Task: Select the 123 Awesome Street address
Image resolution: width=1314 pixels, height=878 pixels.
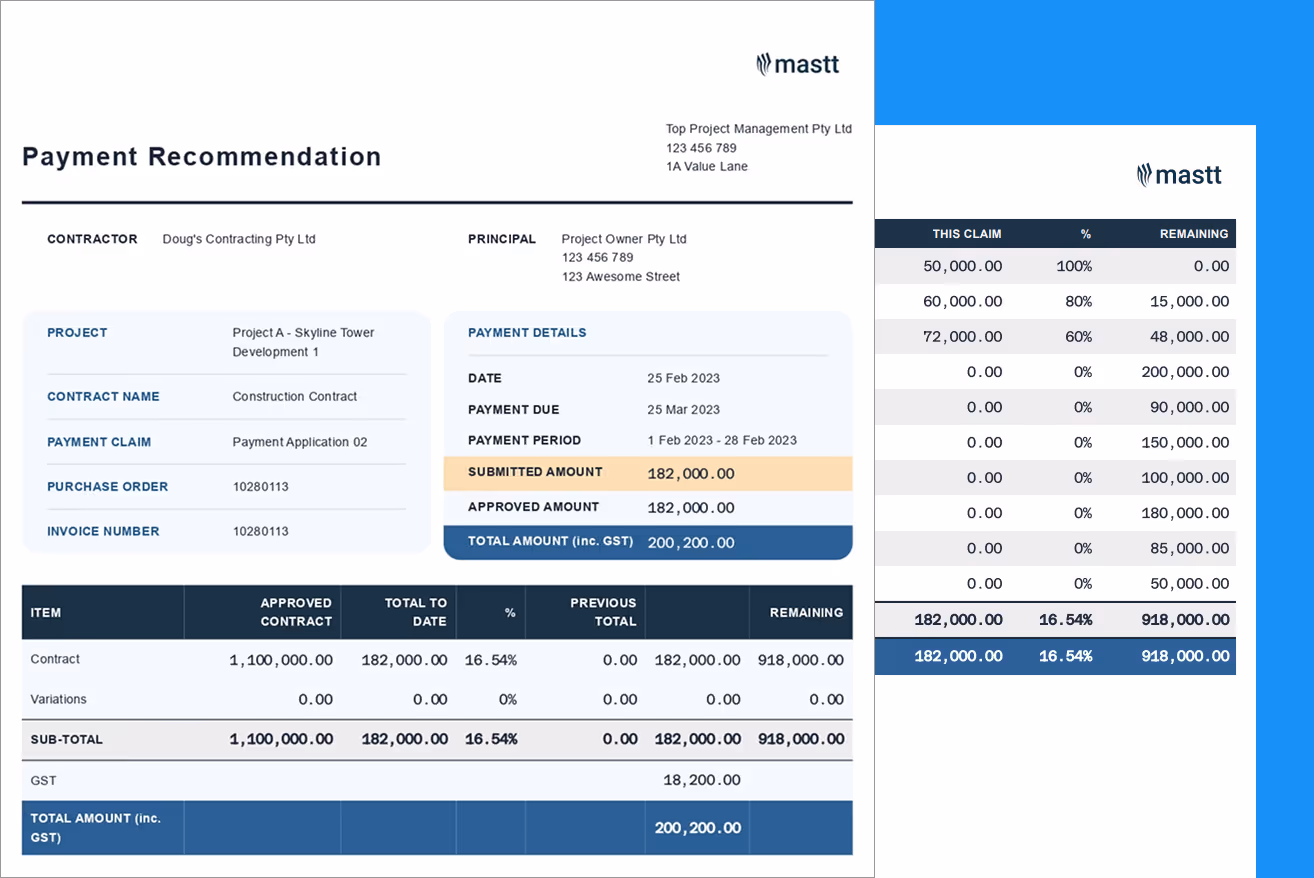Action: pos(621,277)
